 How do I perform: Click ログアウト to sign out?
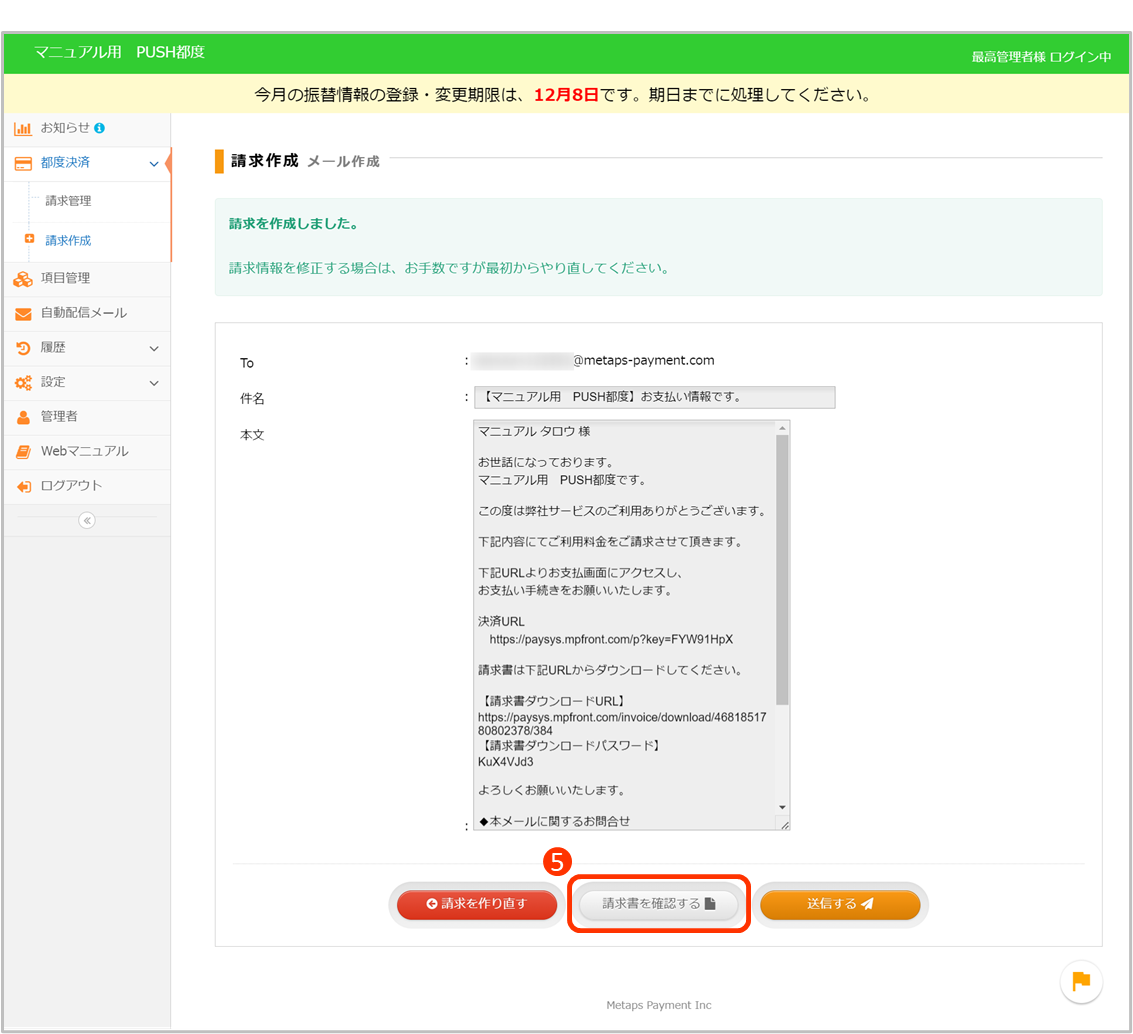click(71, 486)
